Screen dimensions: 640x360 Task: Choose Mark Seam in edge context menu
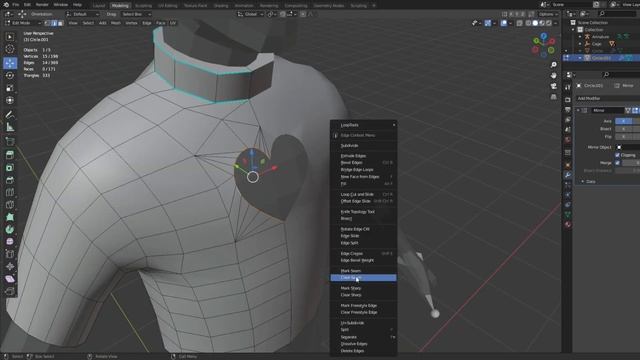tap(363, 271)
